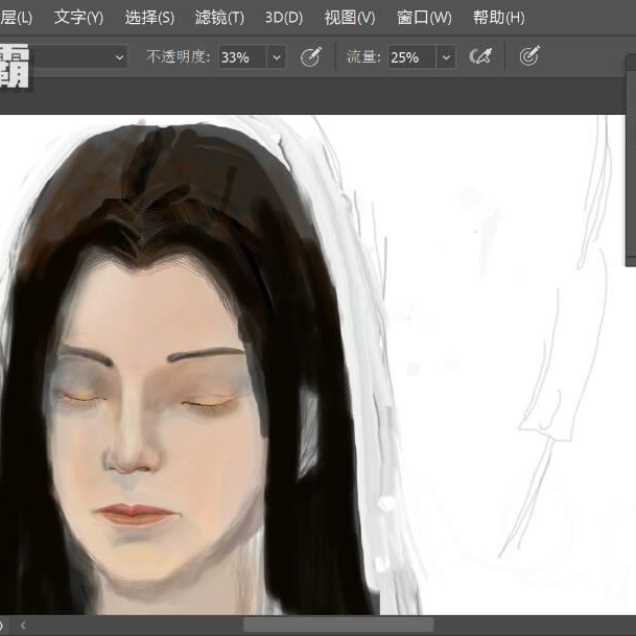The height and width of the screenshot is (636, 636).
Task: Open the 帮助(H) menu
Action: click(x=498, y=18)
